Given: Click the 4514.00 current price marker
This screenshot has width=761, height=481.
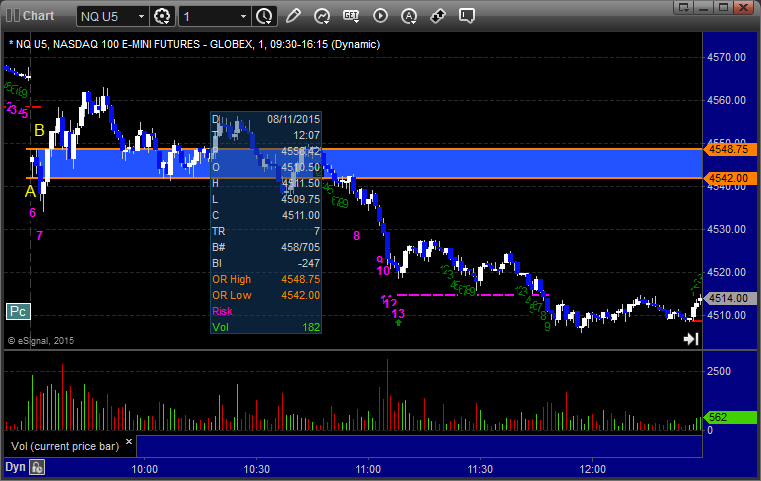Looking at the screenshot, I should click(729, 298).
